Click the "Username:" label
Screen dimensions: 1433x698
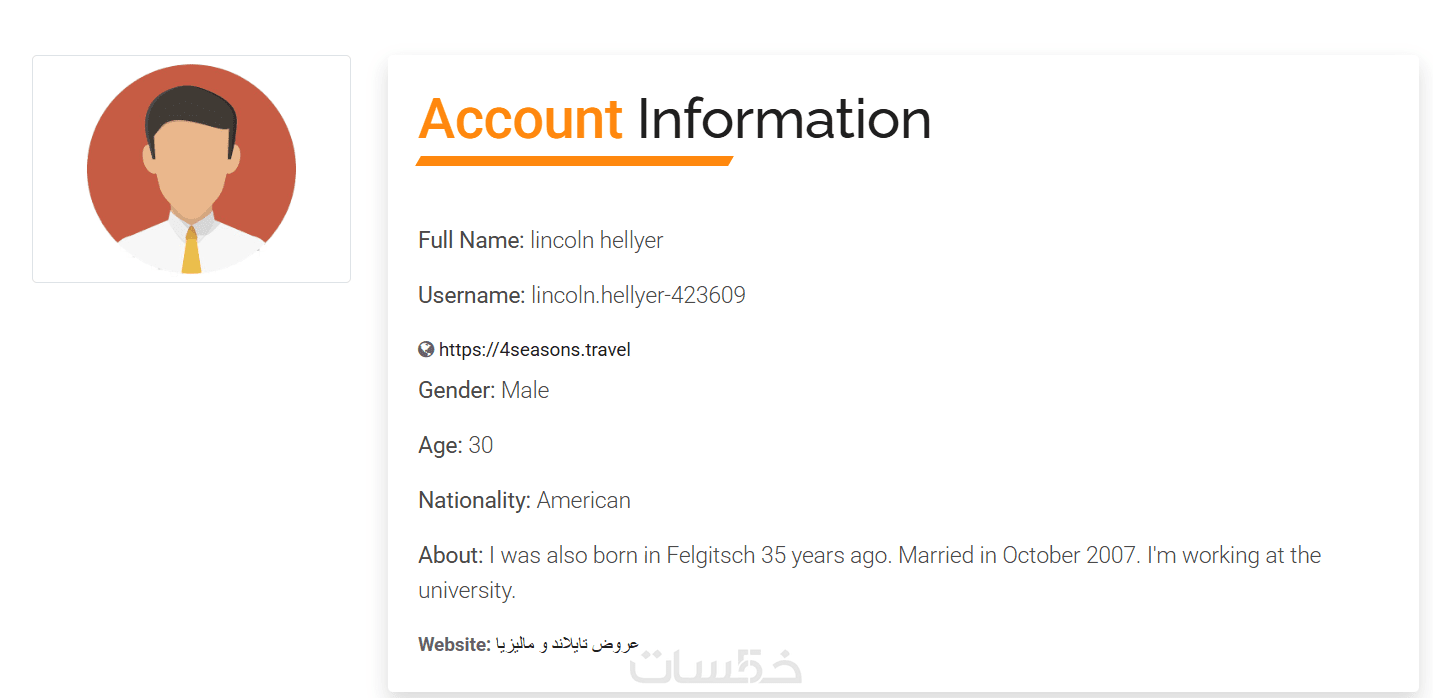click(x=471, y=295)
